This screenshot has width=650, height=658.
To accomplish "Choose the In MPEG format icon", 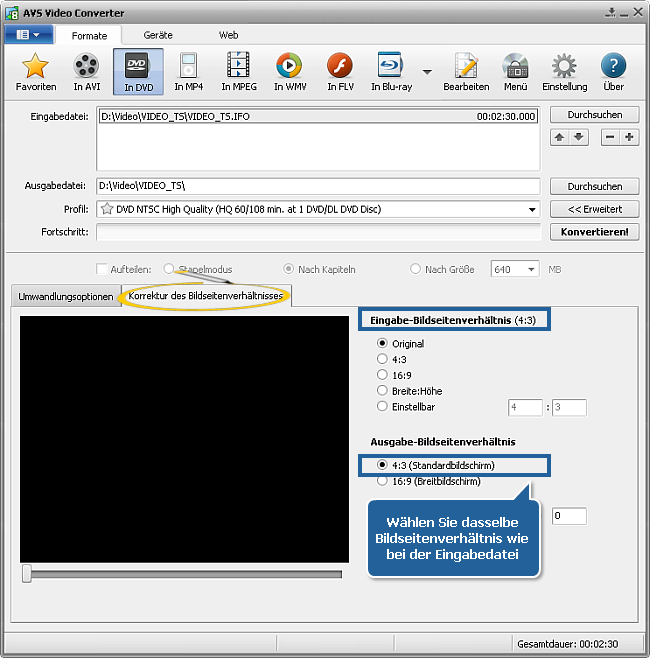I will click(x=239, y=72).
